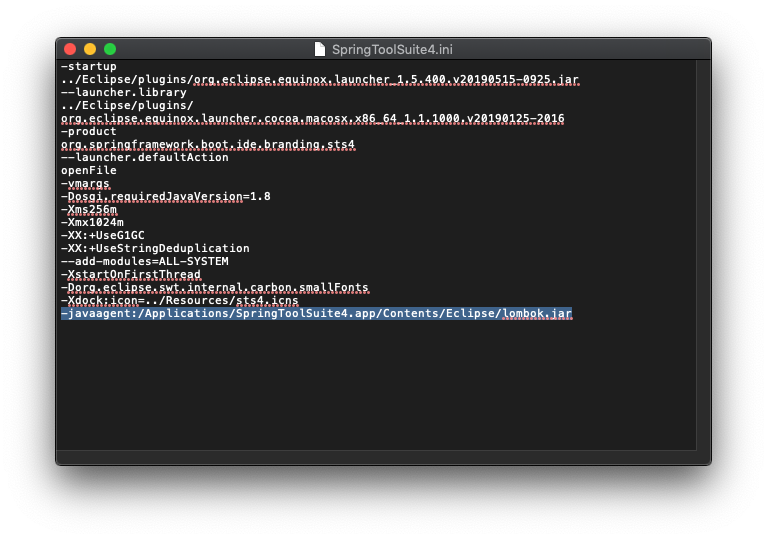Click the -Xmx1024m line
Viewport: 767px width, 539px height.
[x=92, y=222]
